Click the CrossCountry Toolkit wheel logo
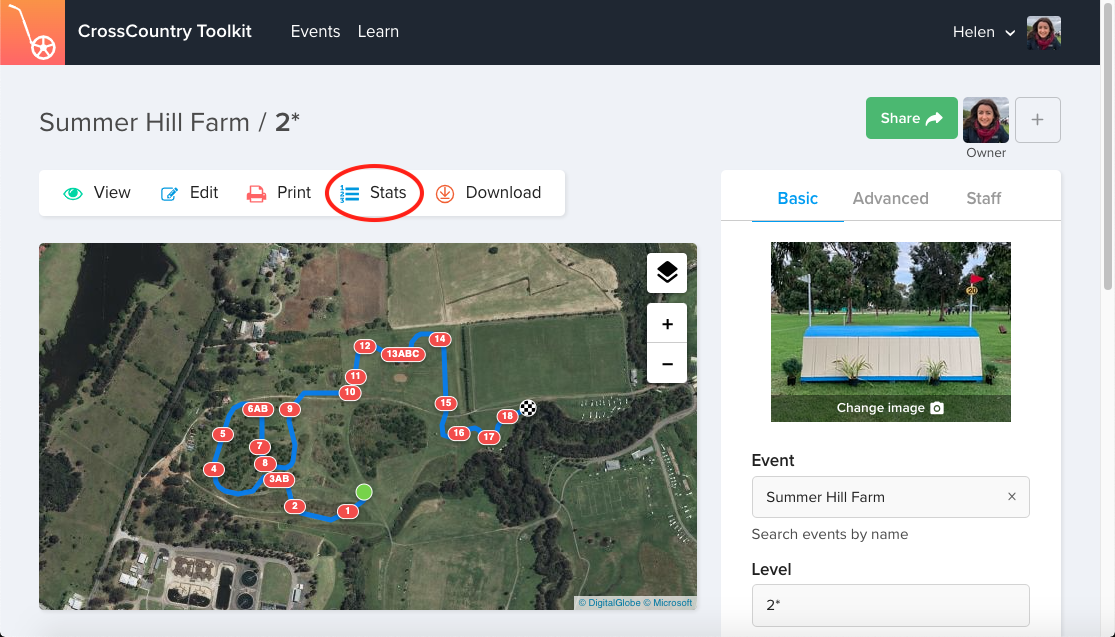 [x=32, y=32]
